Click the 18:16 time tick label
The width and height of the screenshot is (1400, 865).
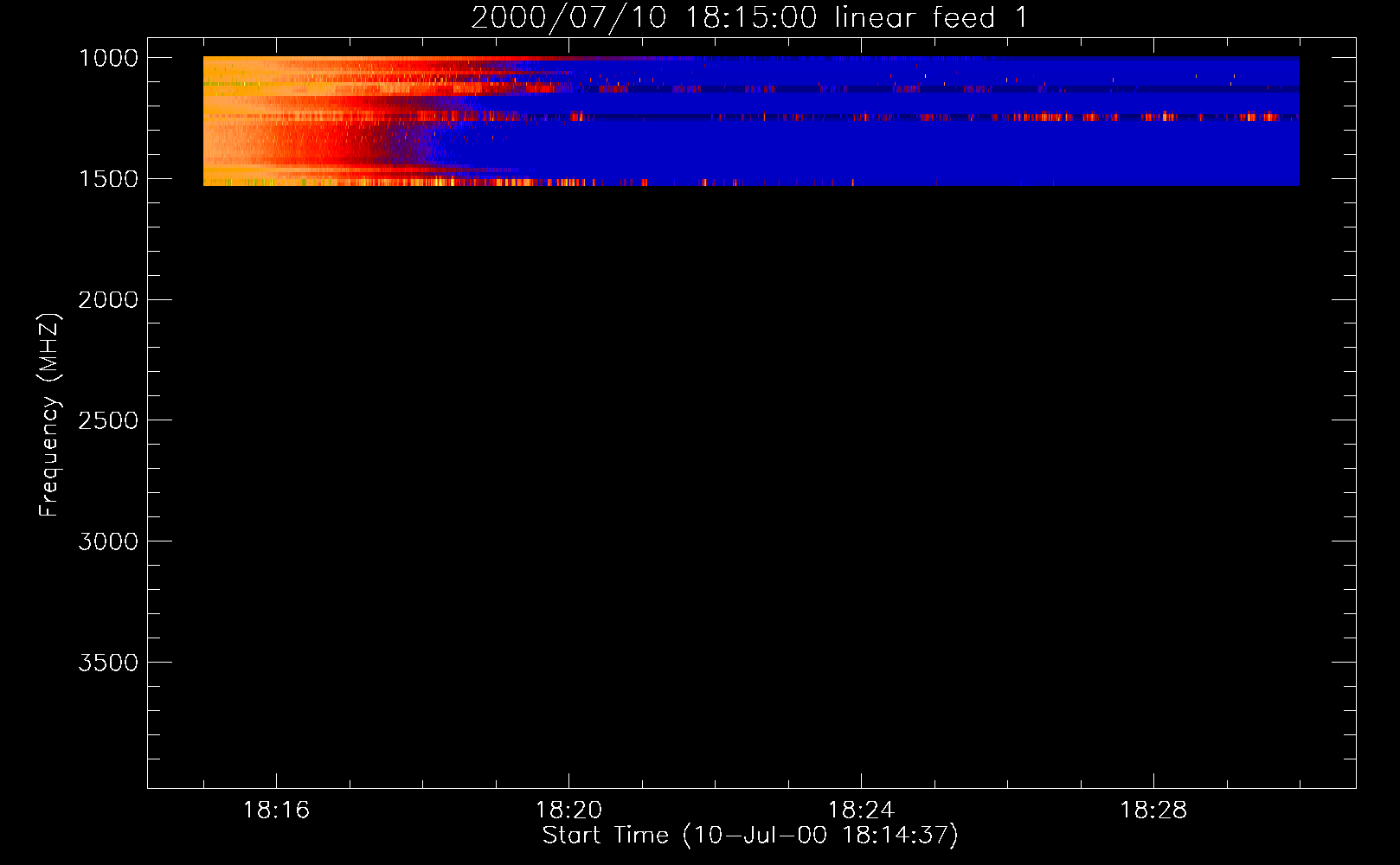point(276,811)
